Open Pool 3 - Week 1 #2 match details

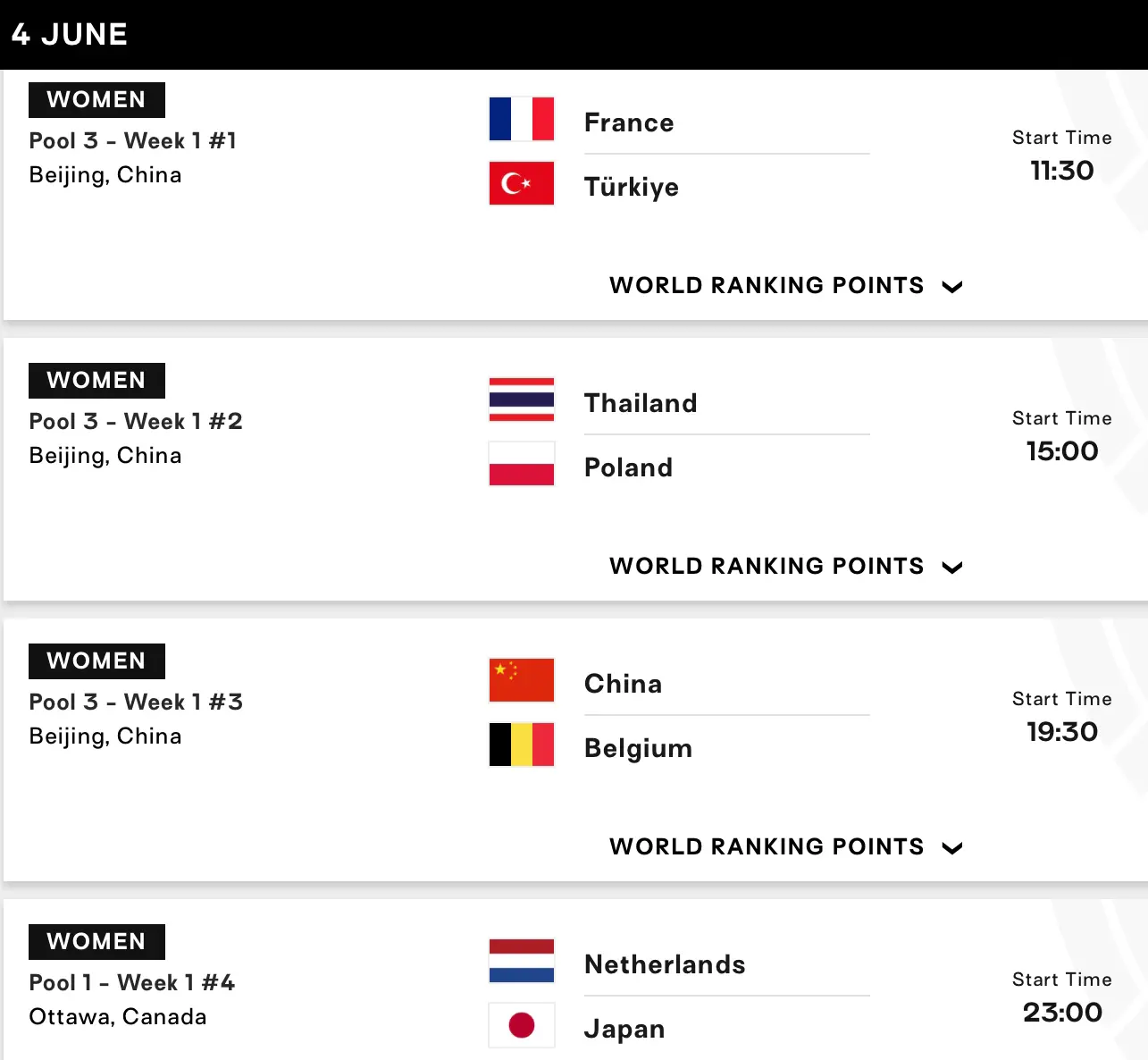(x=136, y=422)
